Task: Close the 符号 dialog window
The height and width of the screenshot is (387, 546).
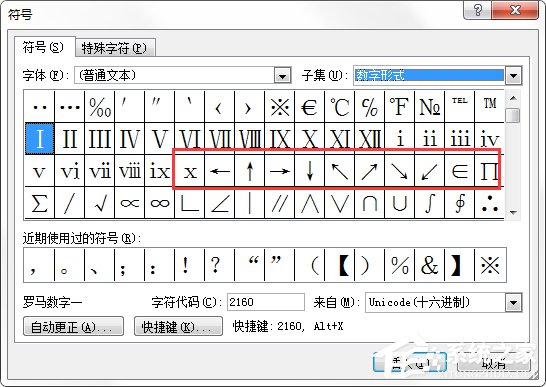Action: 515,10
